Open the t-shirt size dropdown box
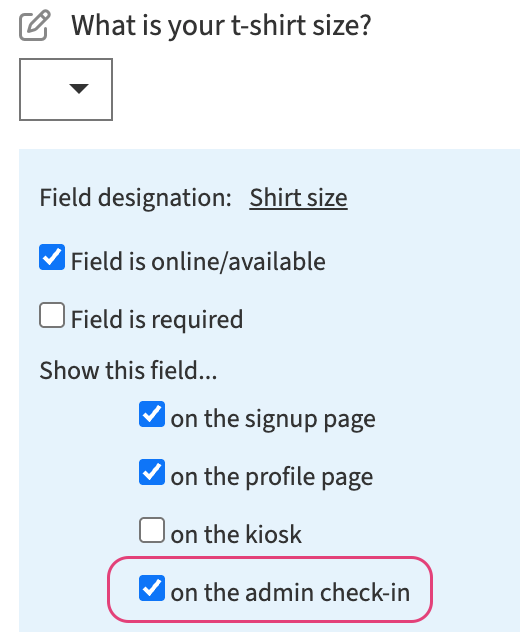The height and width of the screenshot is (632, 520). point(66,89)
